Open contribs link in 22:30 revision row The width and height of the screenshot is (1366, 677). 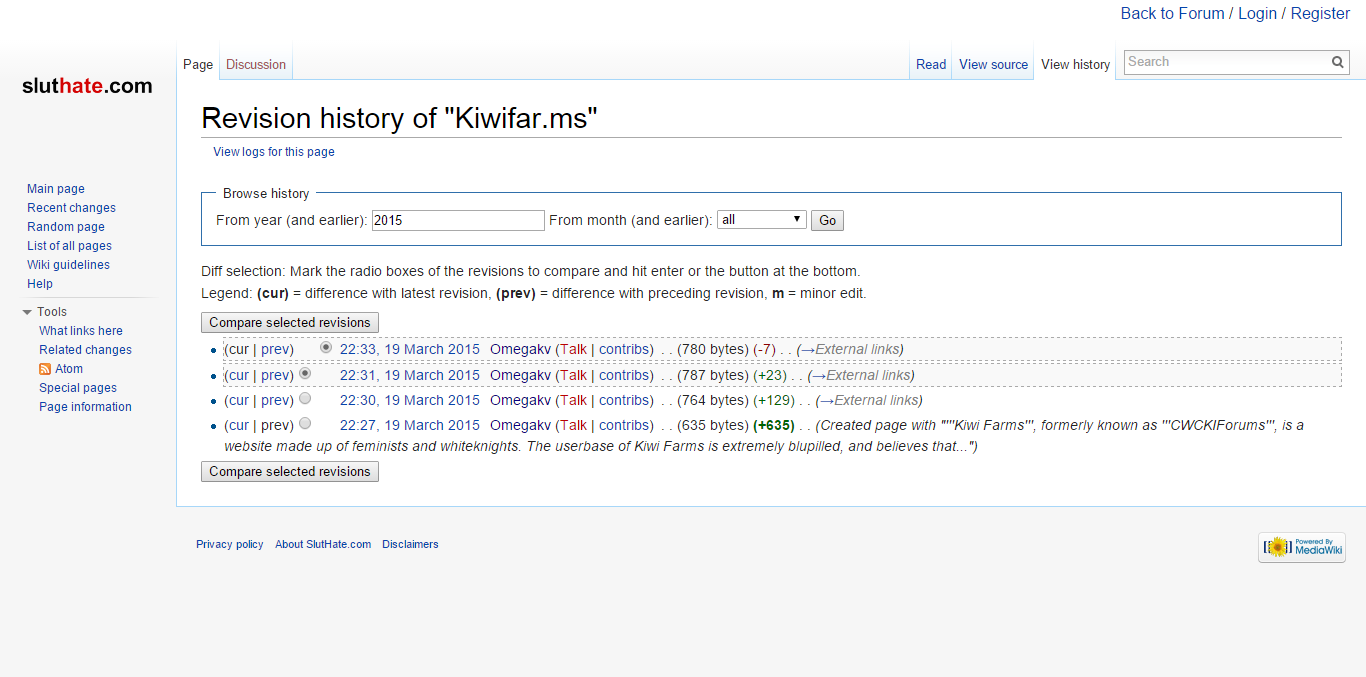pos(624,400)
